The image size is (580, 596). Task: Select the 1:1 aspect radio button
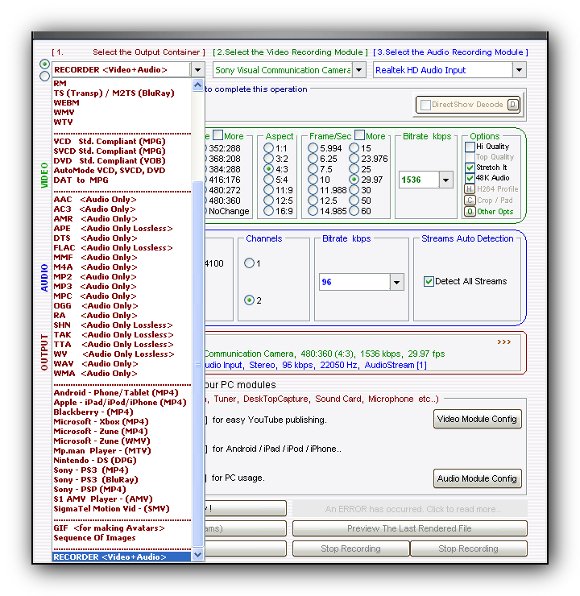coord(268,148)
